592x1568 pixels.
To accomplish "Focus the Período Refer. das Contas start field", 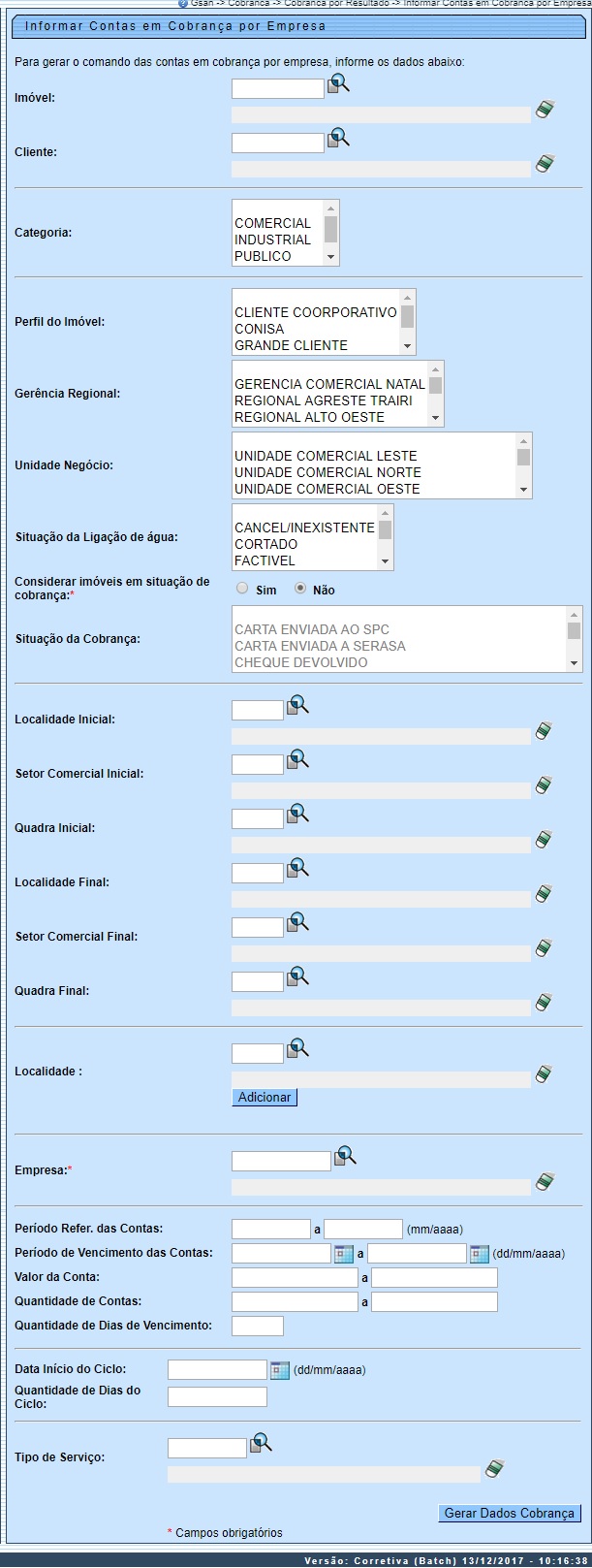I will (271, 1230).
